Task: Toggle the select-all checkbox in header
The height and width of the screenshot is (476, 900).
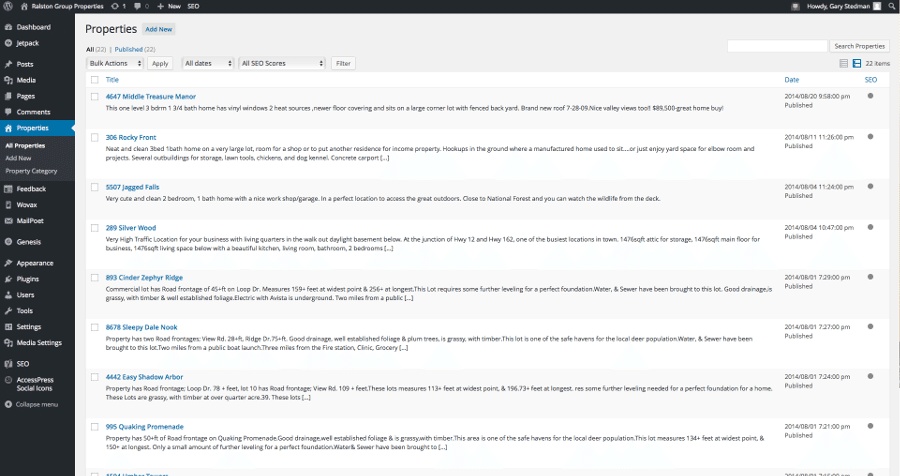Action: coord(95,80)
